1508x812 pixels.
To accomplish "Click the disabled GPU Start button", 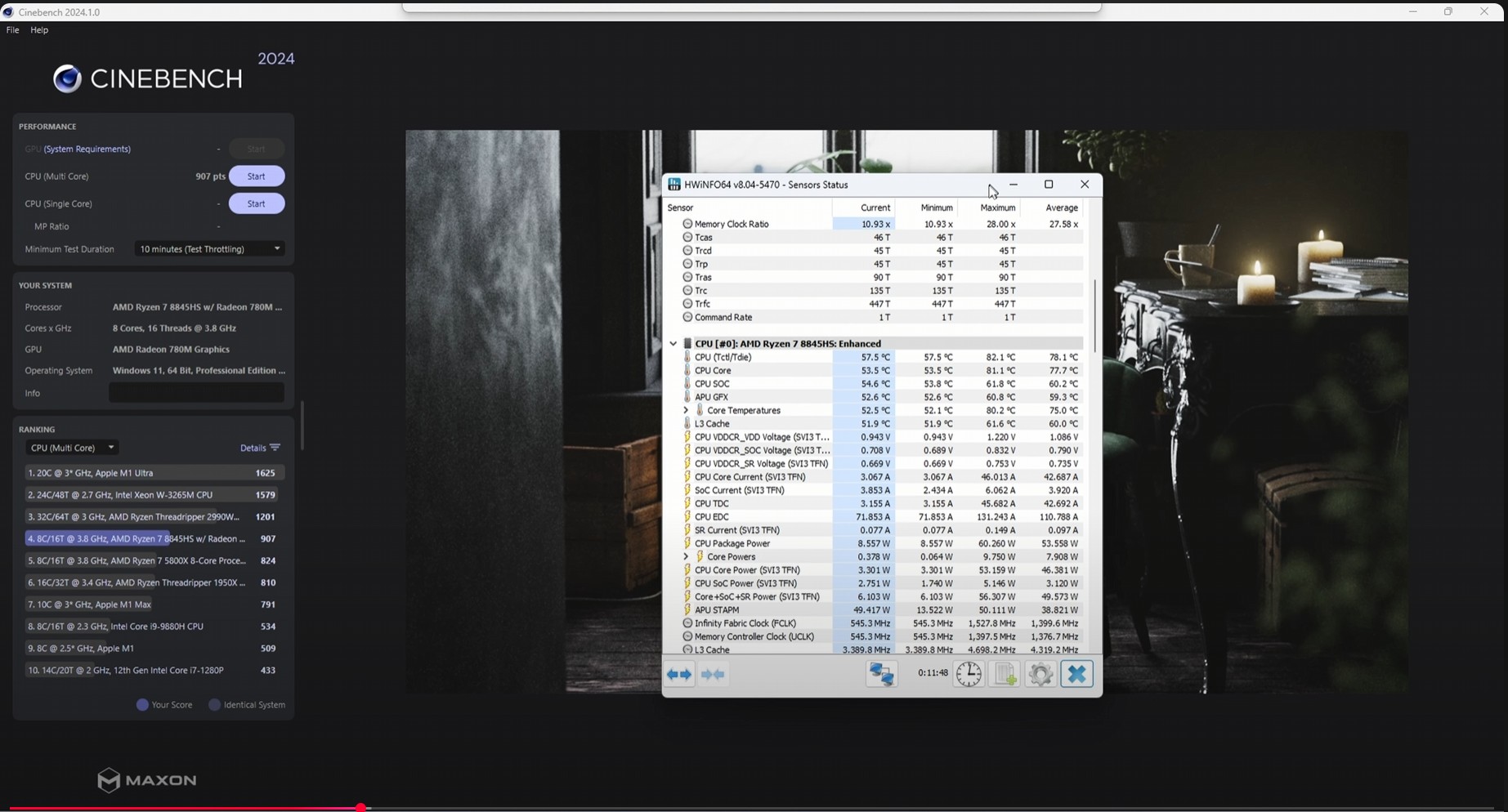I will (x=257, y=149).
